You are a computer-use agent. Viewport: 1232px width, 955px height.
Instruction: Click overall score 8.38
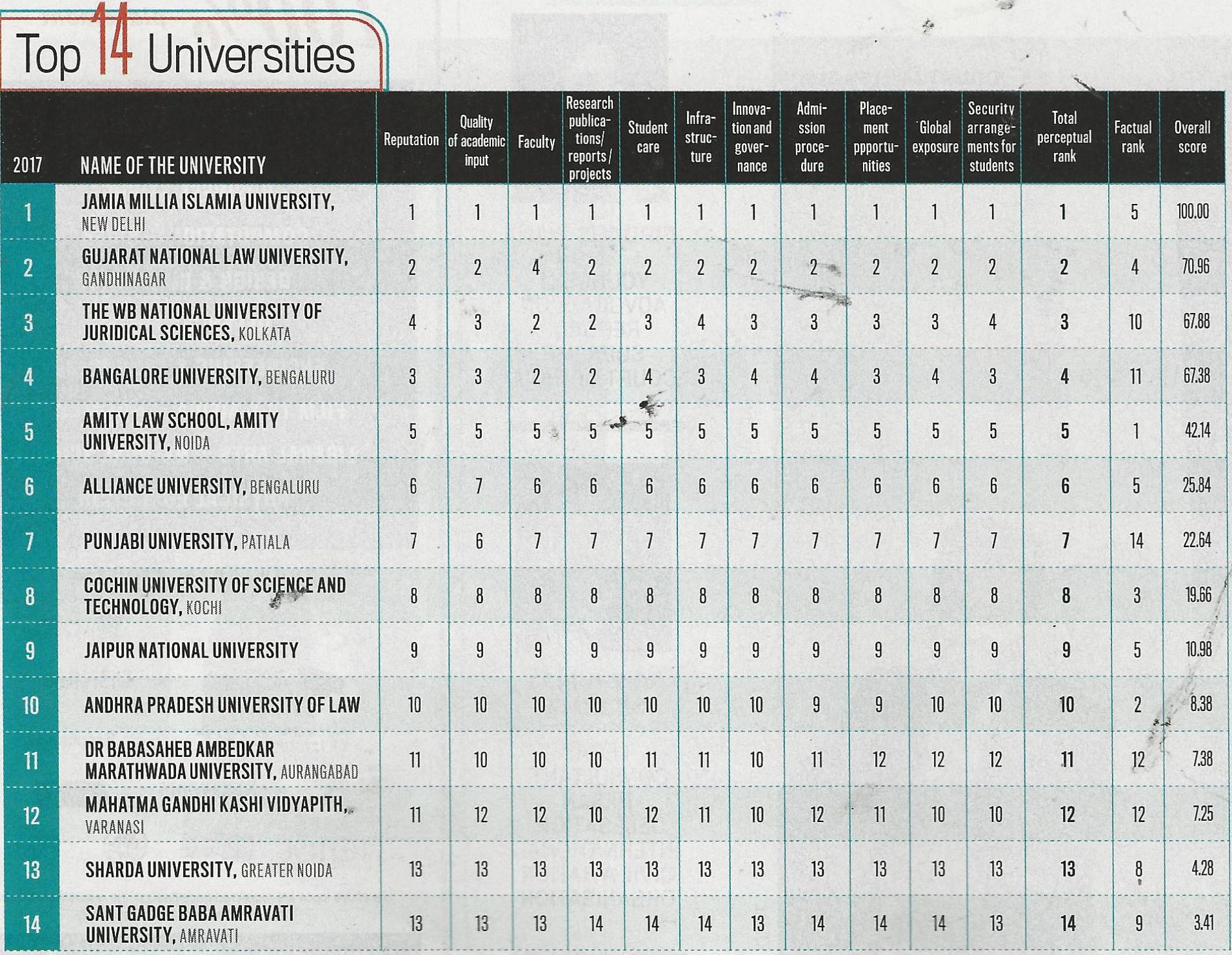1201,705
